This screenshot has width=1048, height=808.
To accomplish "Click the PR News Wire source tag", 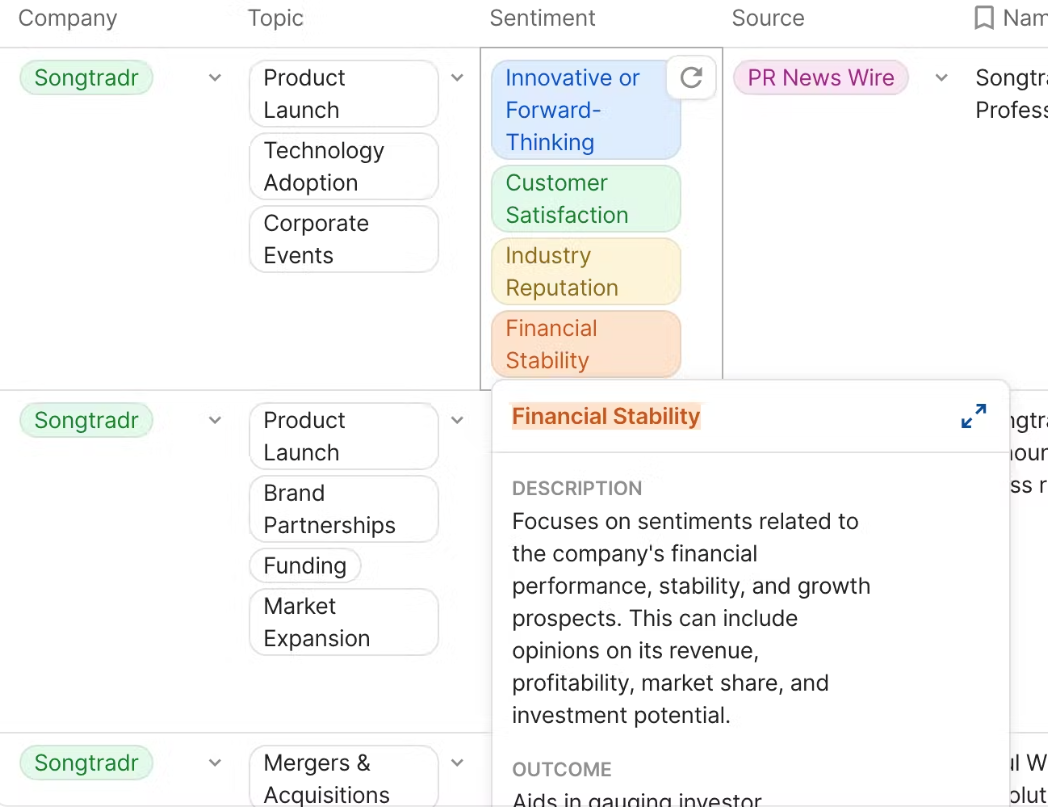I will (820, 78).
